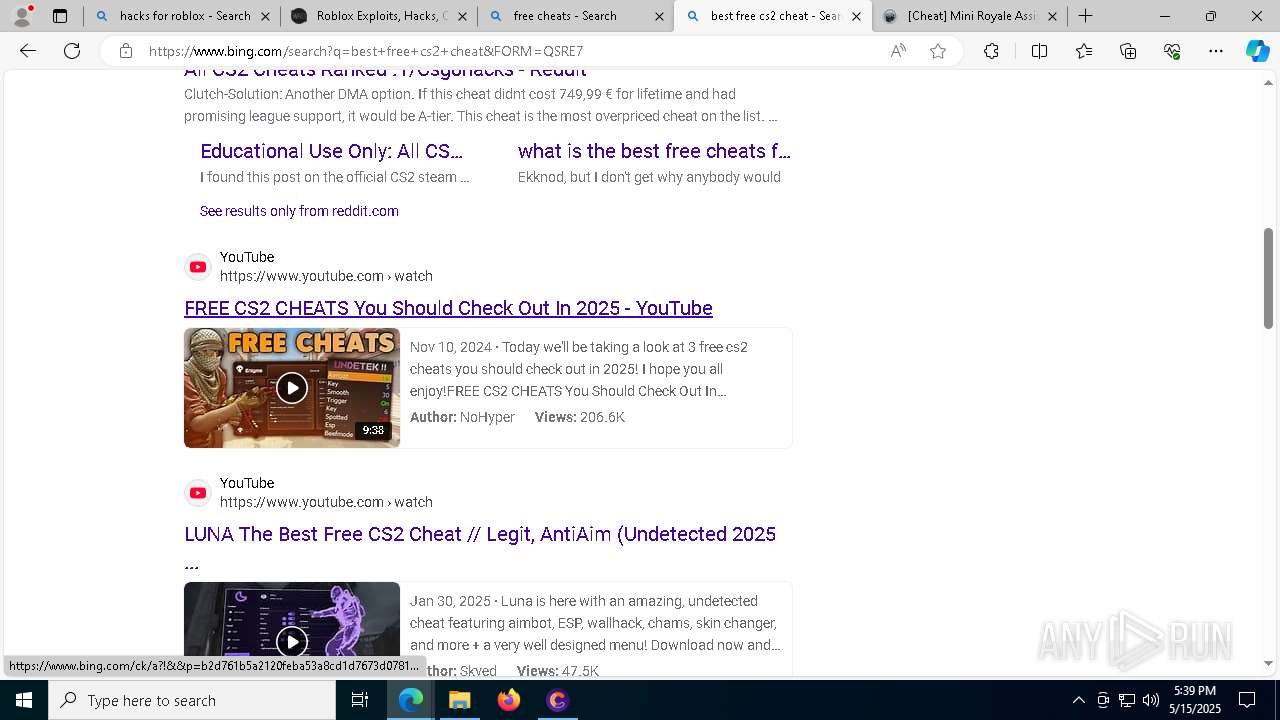View site information lock icon
The height and width of the screenshot is (720, 1280).
[125, 51]
